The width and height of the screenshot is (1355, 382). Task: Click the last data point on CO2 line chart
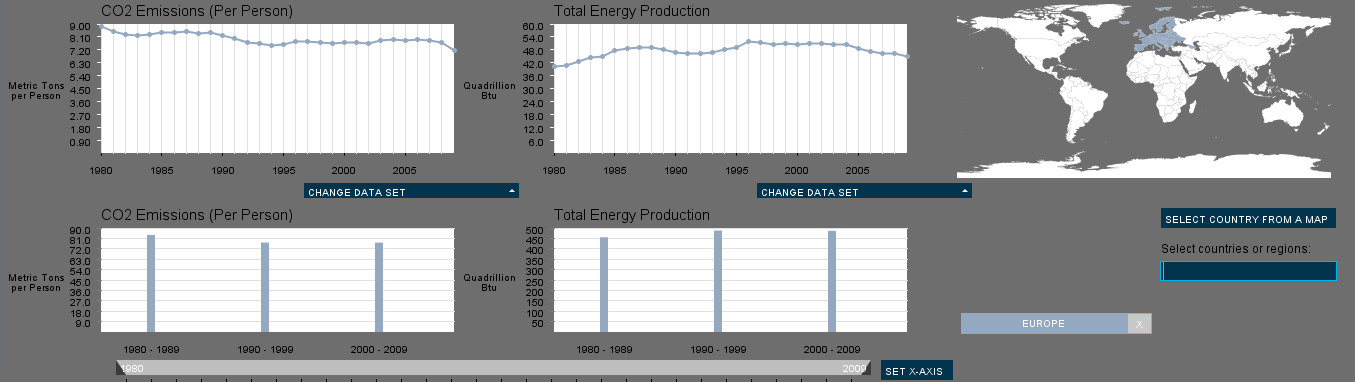[x=455, y=51]
